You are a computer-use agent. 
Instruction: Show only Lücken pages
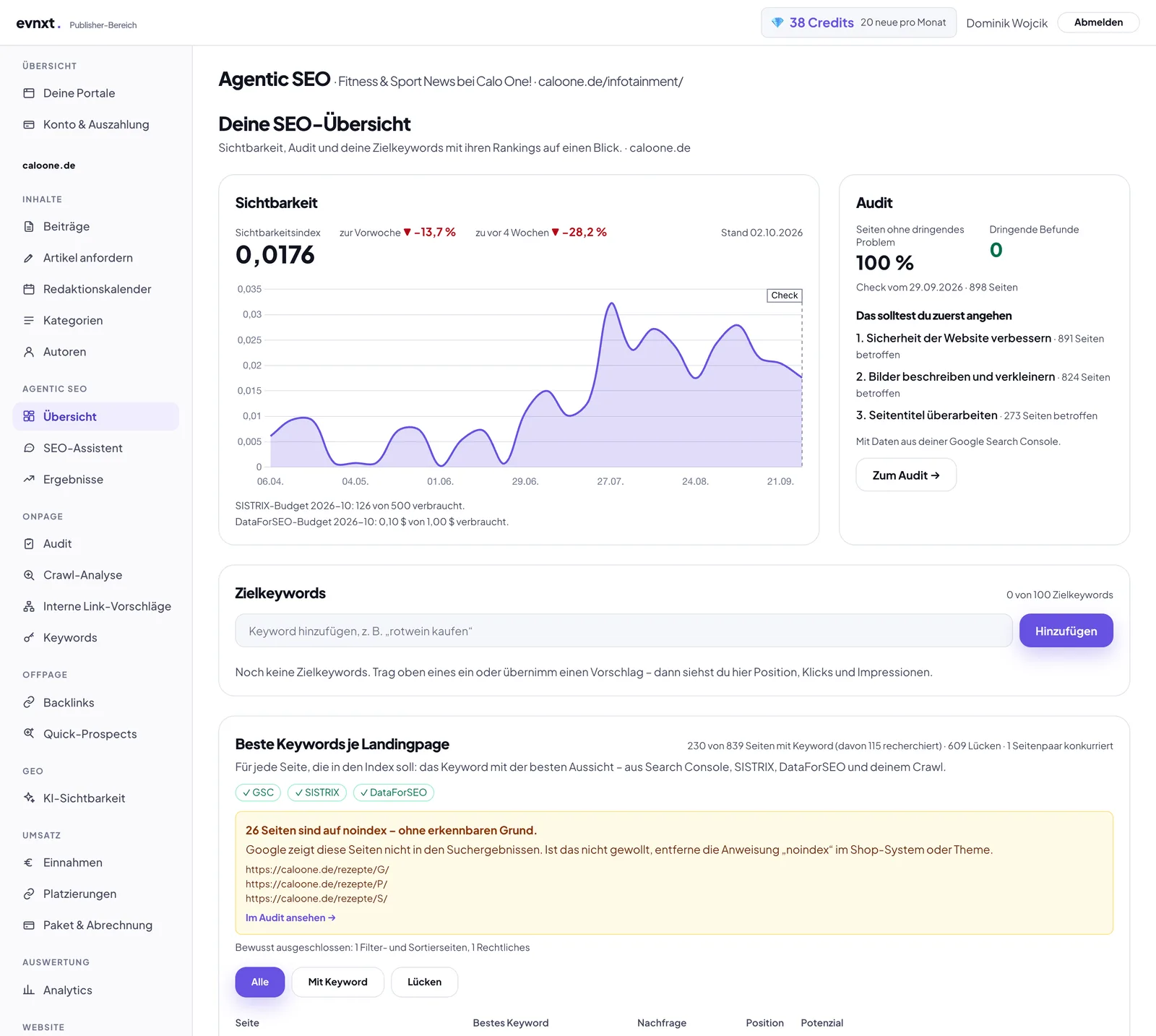click(x=424, y=982)
